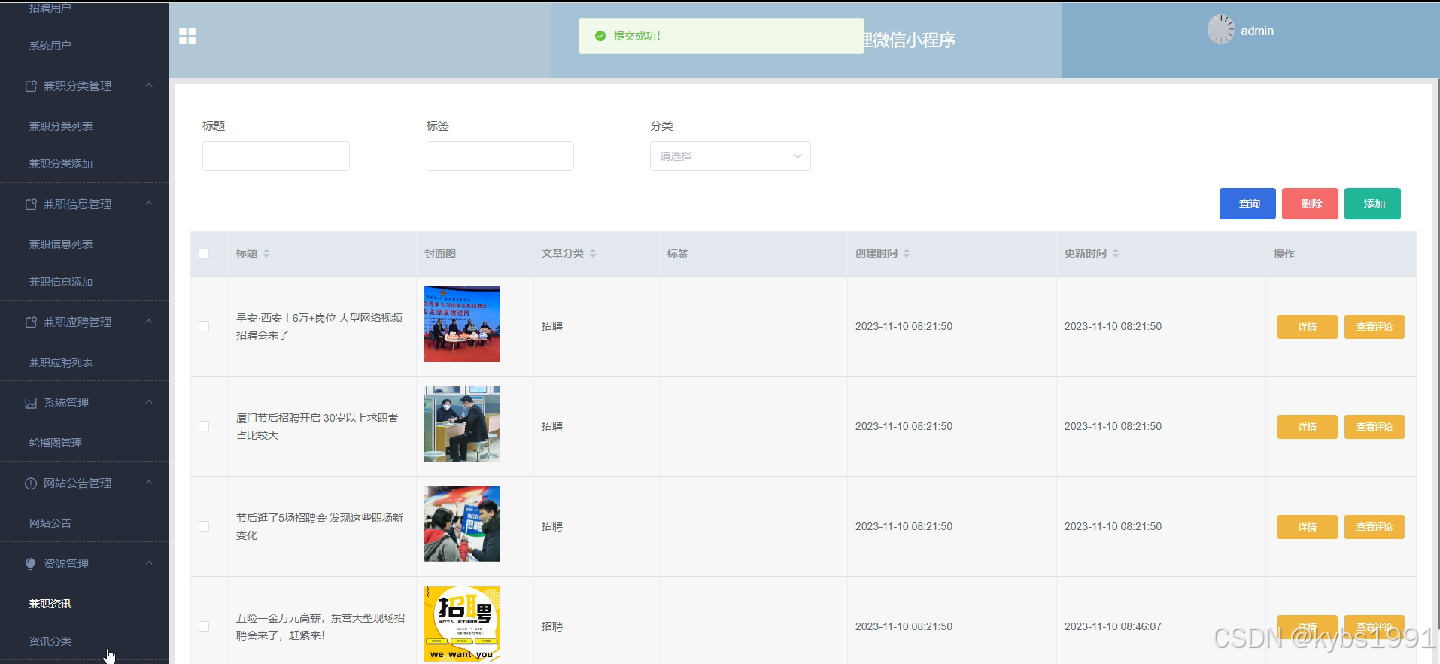Collapse the 兼职应聘管理 section chevron
Screen dimensions: 1440x664
[x=149, y=322]
